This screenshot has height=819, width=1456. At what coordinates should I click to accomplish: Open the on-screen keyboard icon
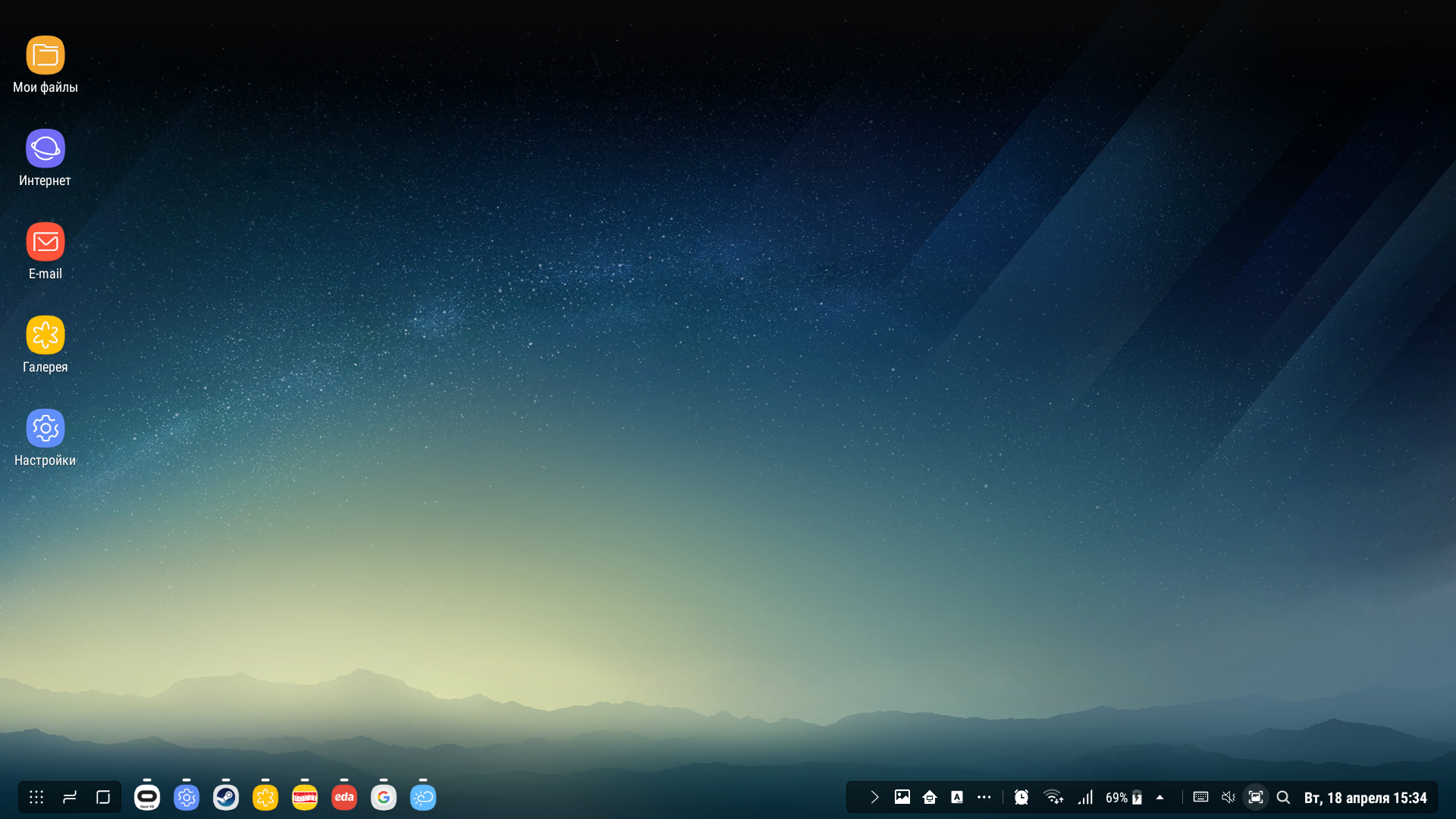(x=1200, y=797)
